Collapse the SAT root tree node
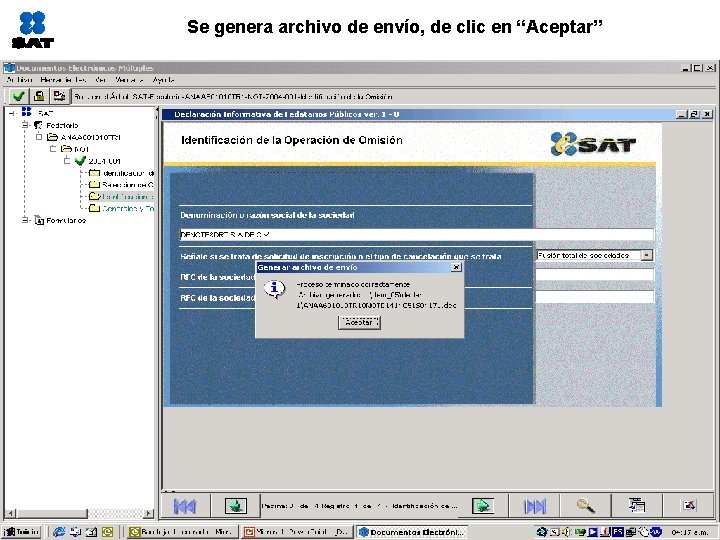Viewport: 720px width, 540px height. click(12, 112)
